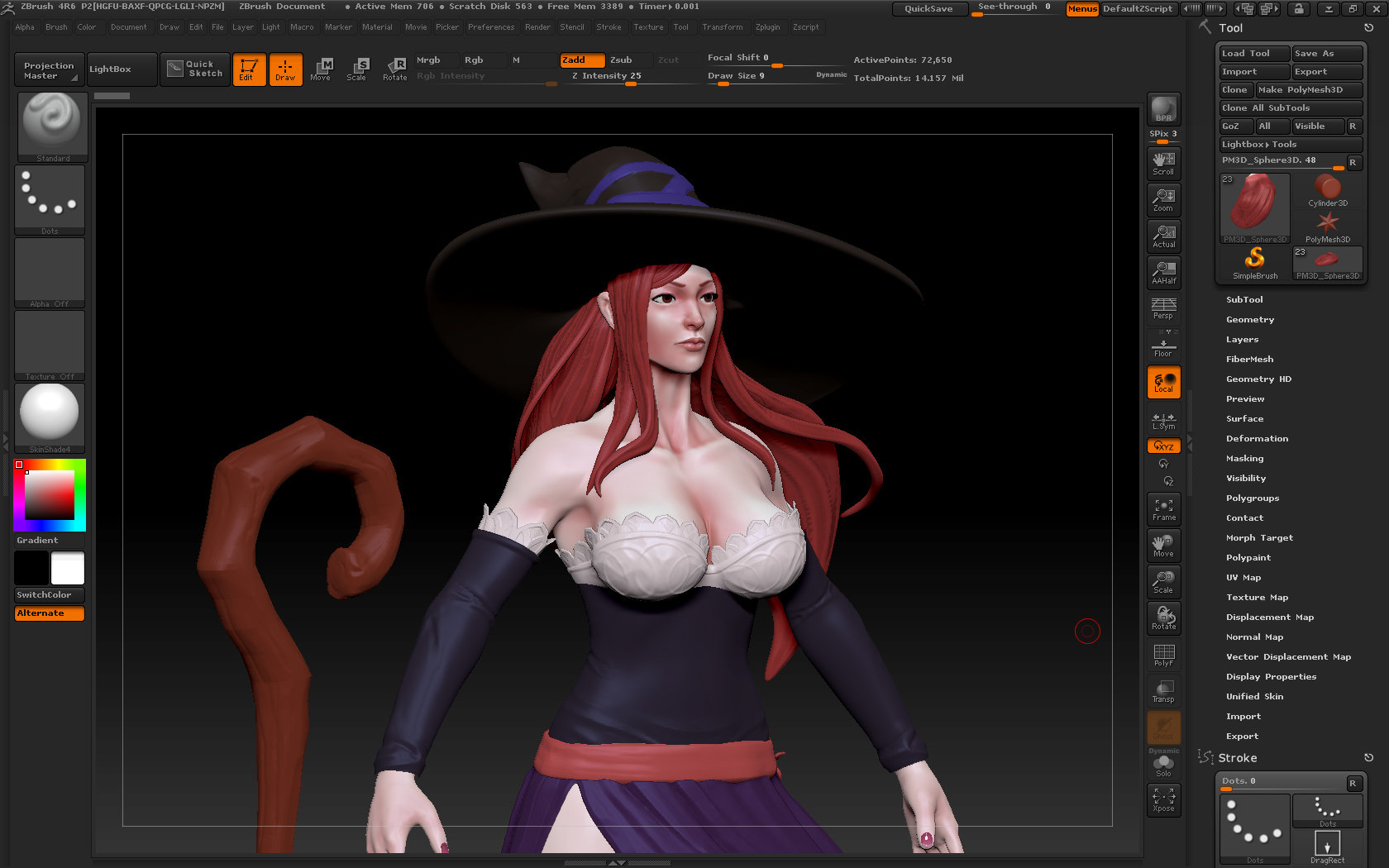This screenshot has width=1389, height=868.
Task: Toggle Quick Sketch mode
Action: coord(195,69)
